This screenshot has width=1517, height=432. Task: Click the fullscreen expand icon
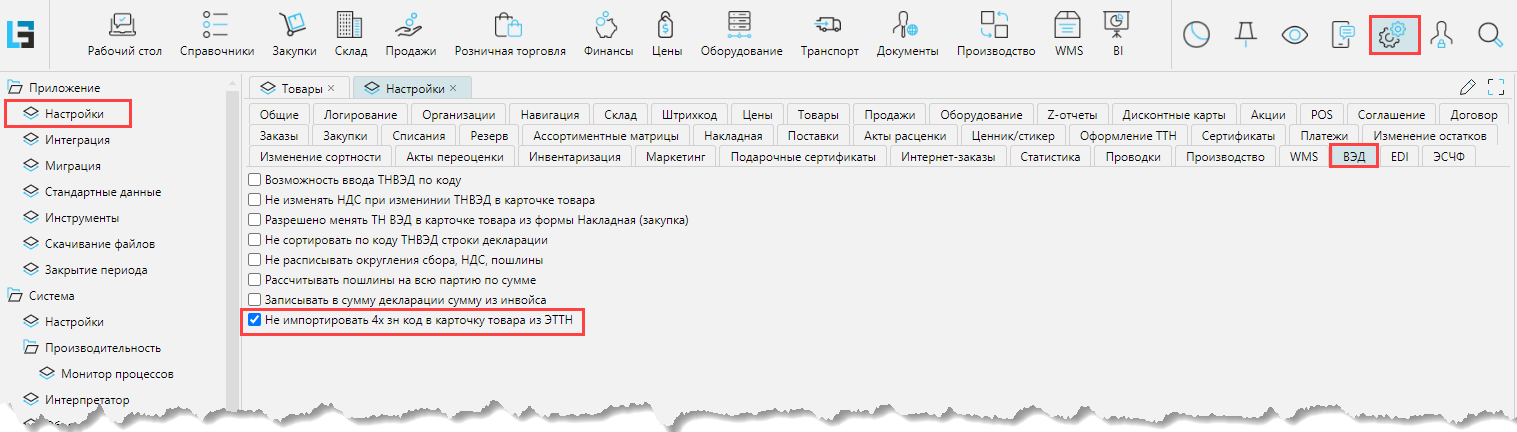tap(1496, 87)
